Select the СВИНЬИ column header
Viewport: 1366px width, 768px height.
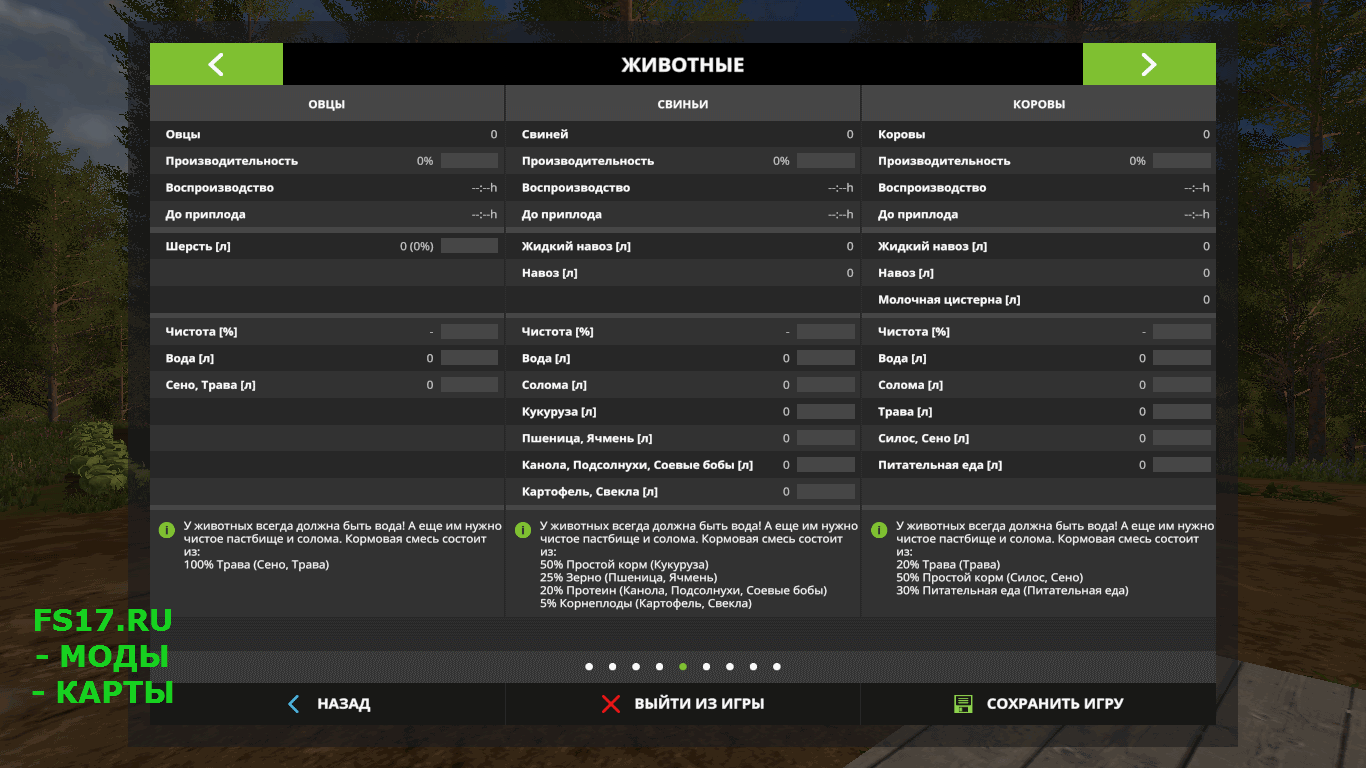pyautogui.click(x=683, y=104)
